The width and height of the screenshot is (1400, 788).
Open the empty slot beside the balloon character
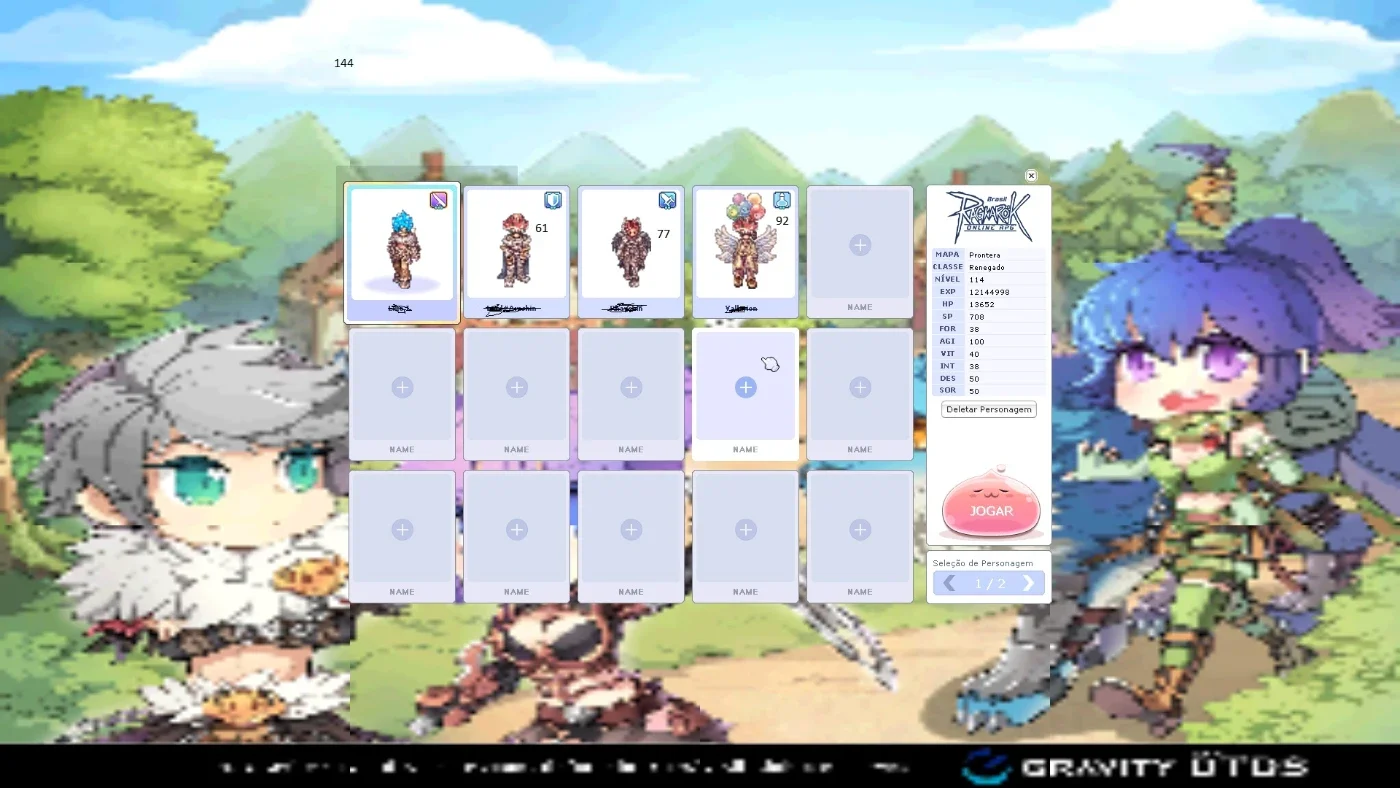(860, 252)
